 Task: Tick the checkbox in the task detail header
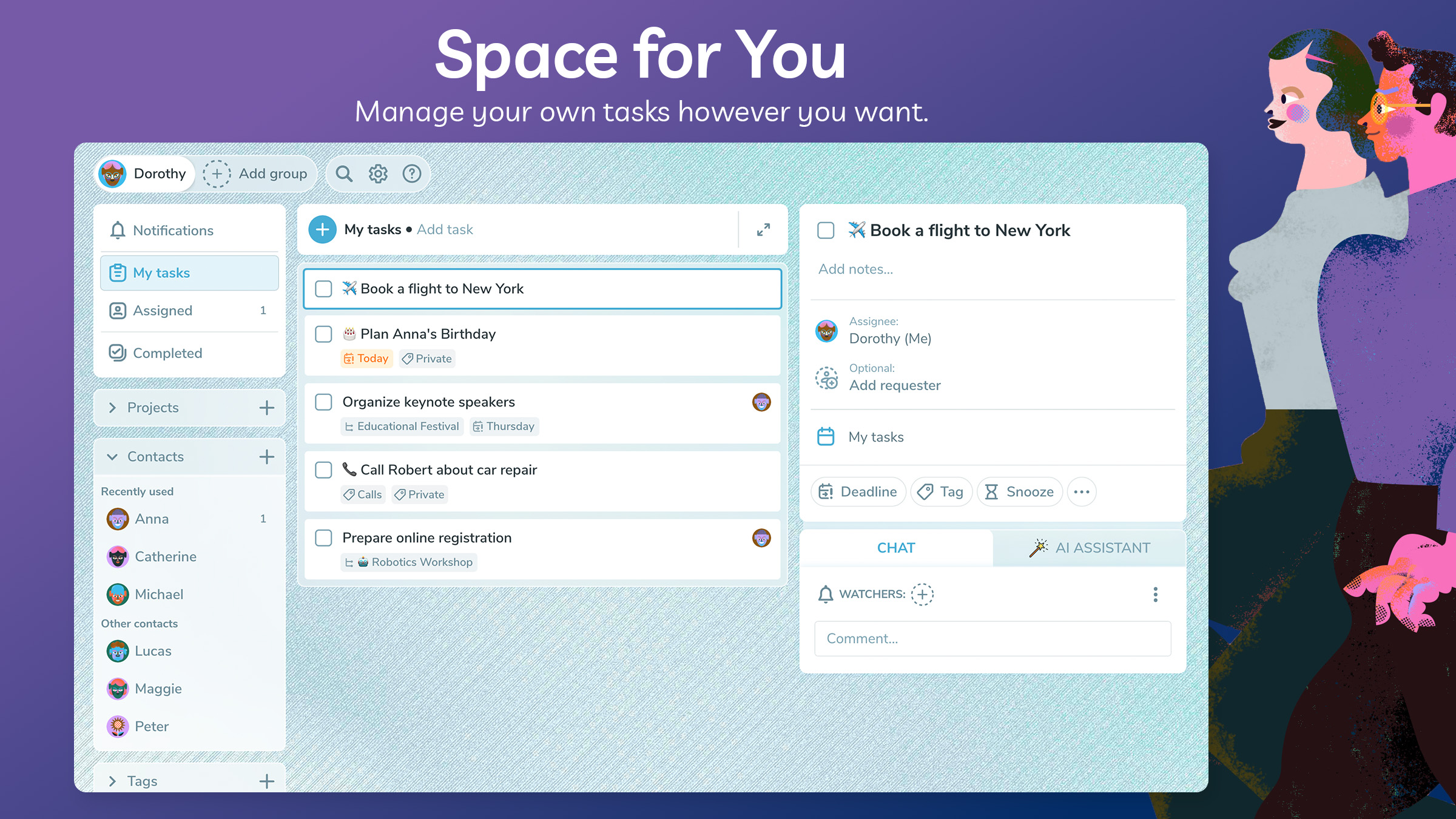pyautogui.click(x=826, y=231)
